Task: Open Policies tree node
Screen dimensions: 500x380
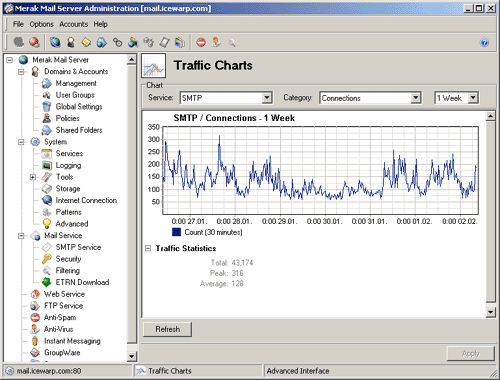Action: (x=68, y=118)
